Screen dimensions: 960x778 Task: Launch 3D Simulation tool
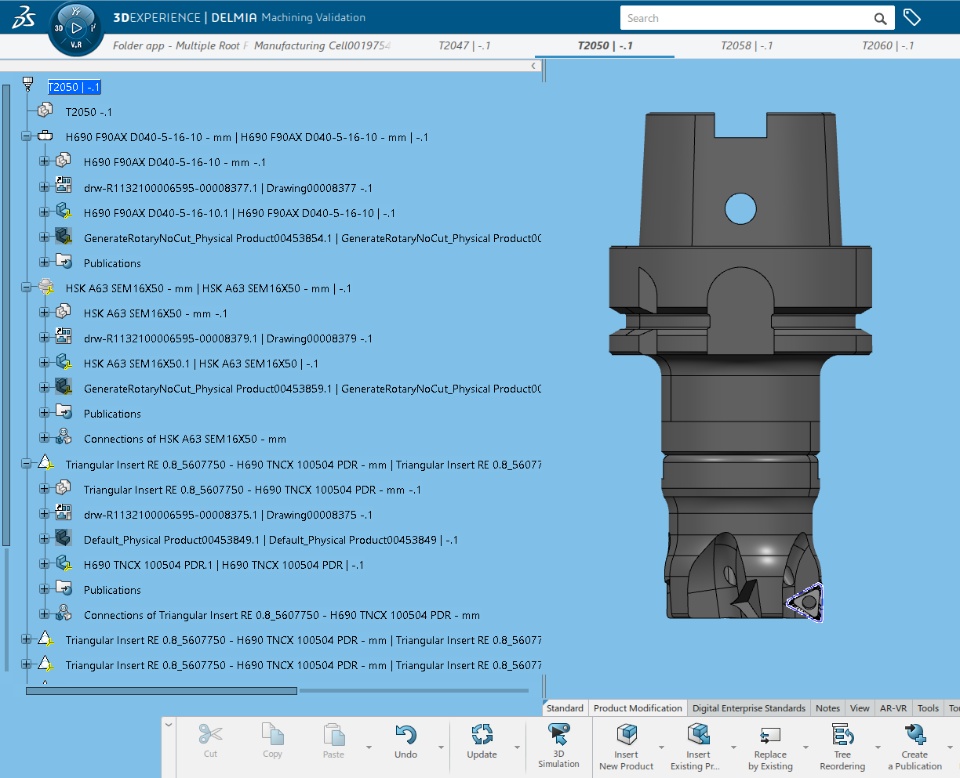pos(558,733)
